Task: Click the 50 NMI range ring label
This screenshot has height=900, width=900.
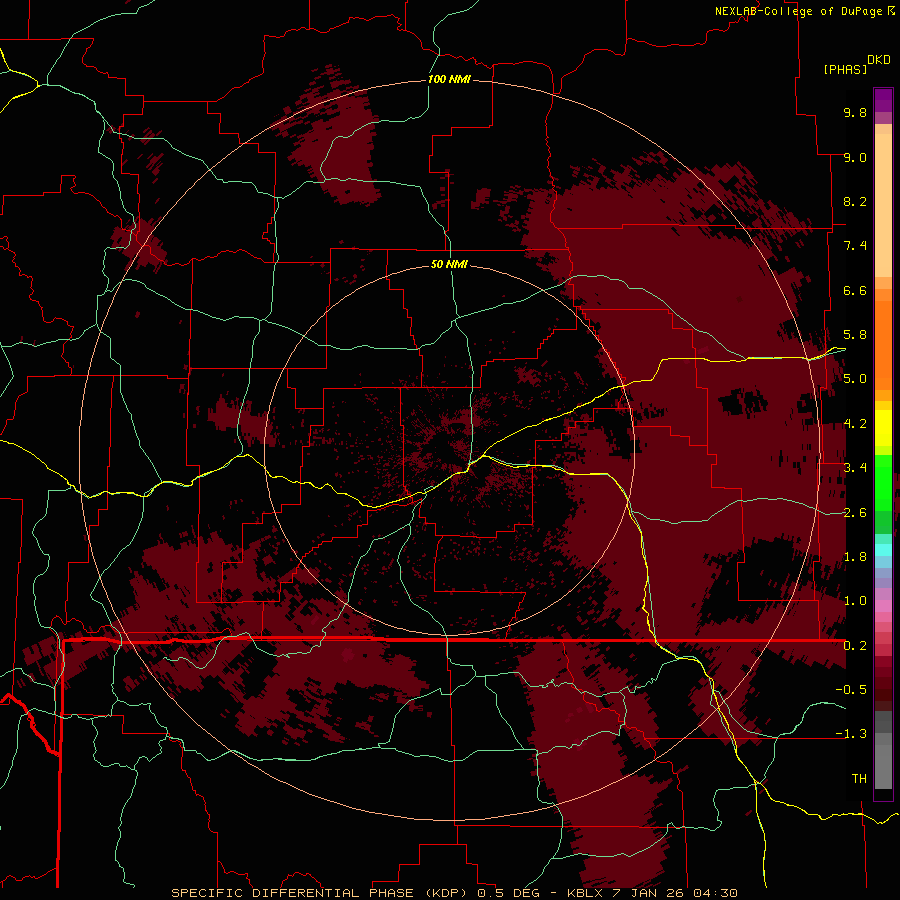Action: (449, 264)
